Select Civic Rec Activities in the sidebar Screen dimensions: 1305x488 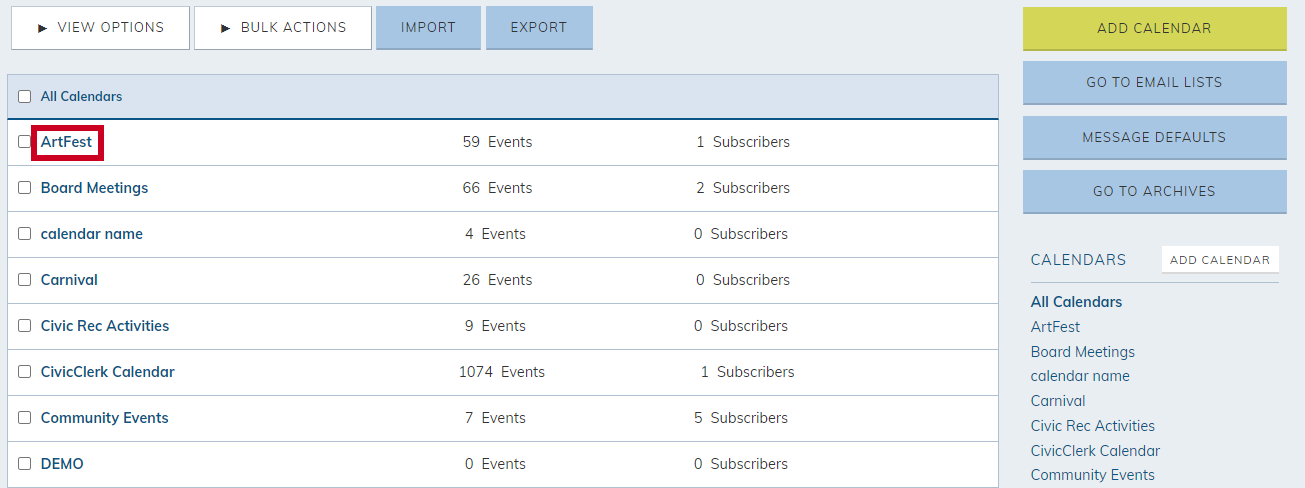(1093, 426)
